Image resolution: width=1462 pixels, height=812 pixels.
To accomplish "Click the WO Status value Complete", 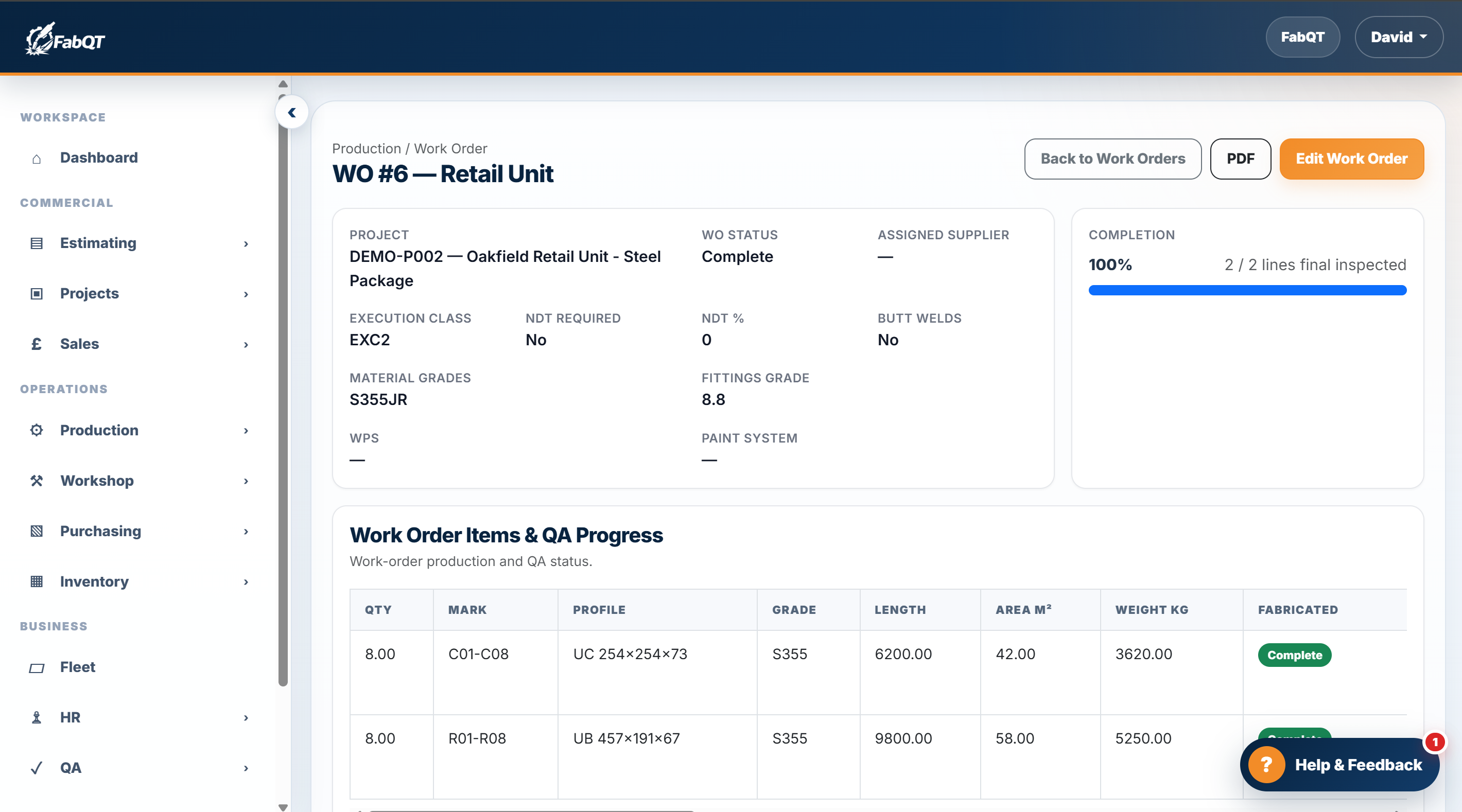I will point(737,257).
